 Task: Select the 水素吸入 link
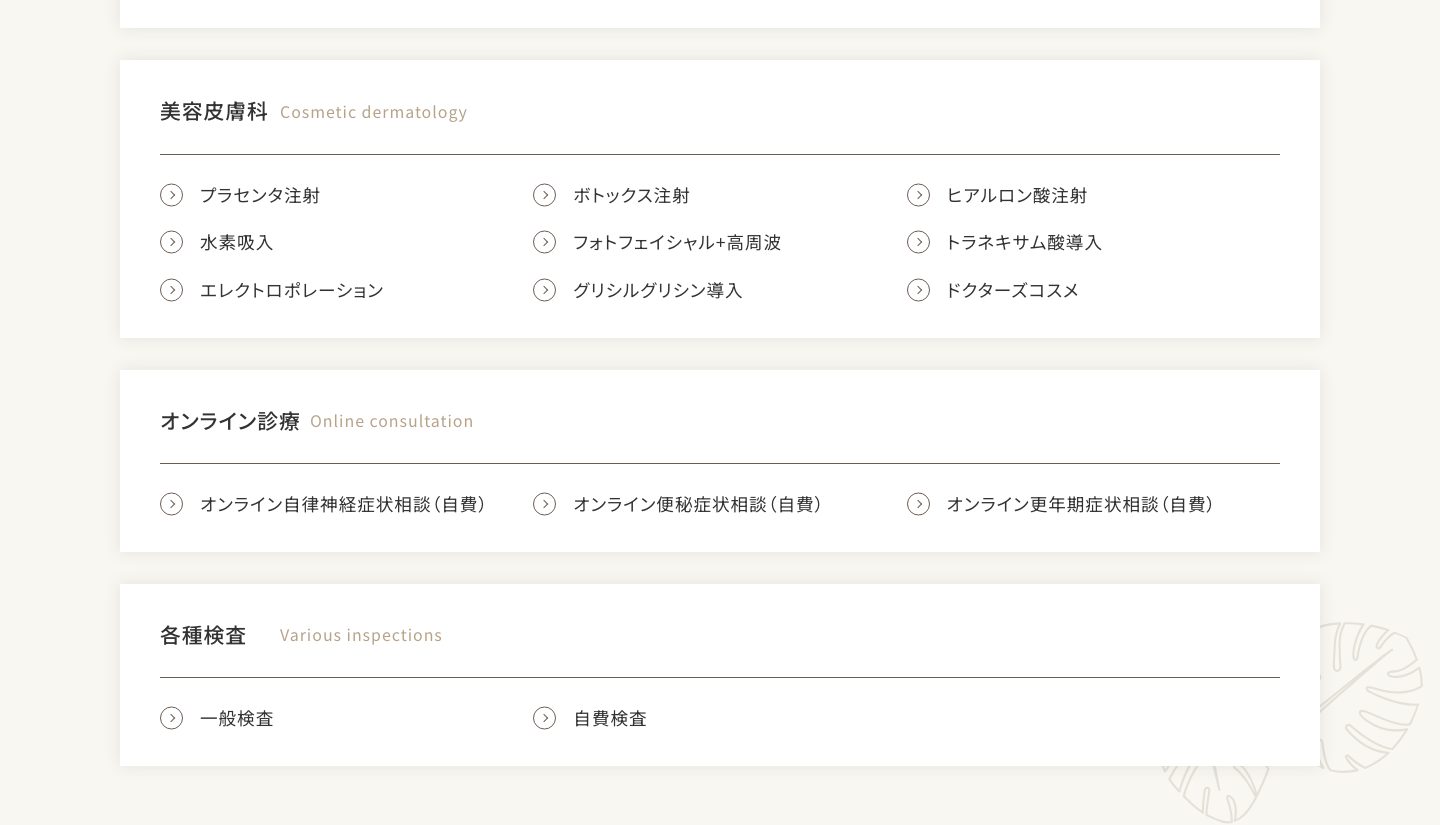[236, 242]
